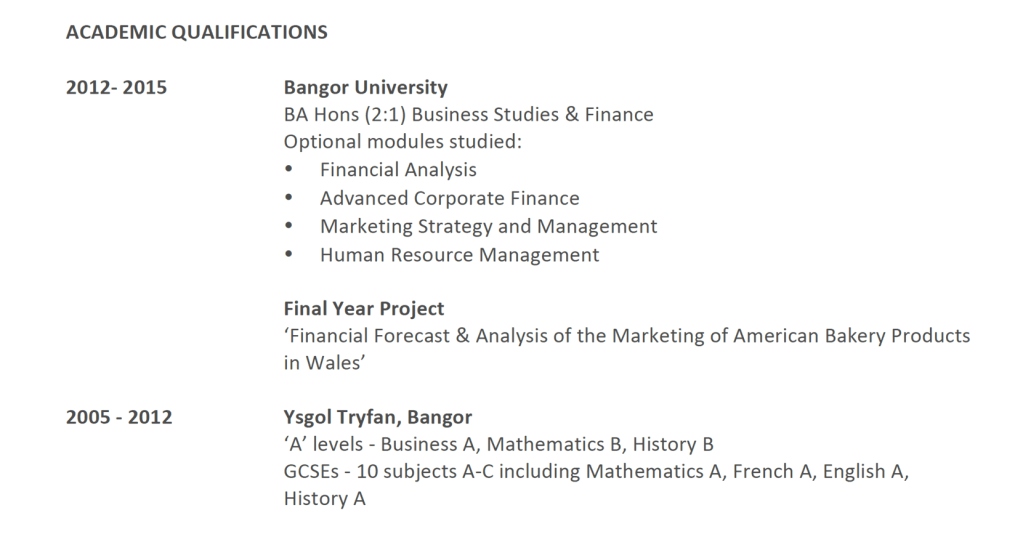Click the 'A' levels results line

(498, 444)
